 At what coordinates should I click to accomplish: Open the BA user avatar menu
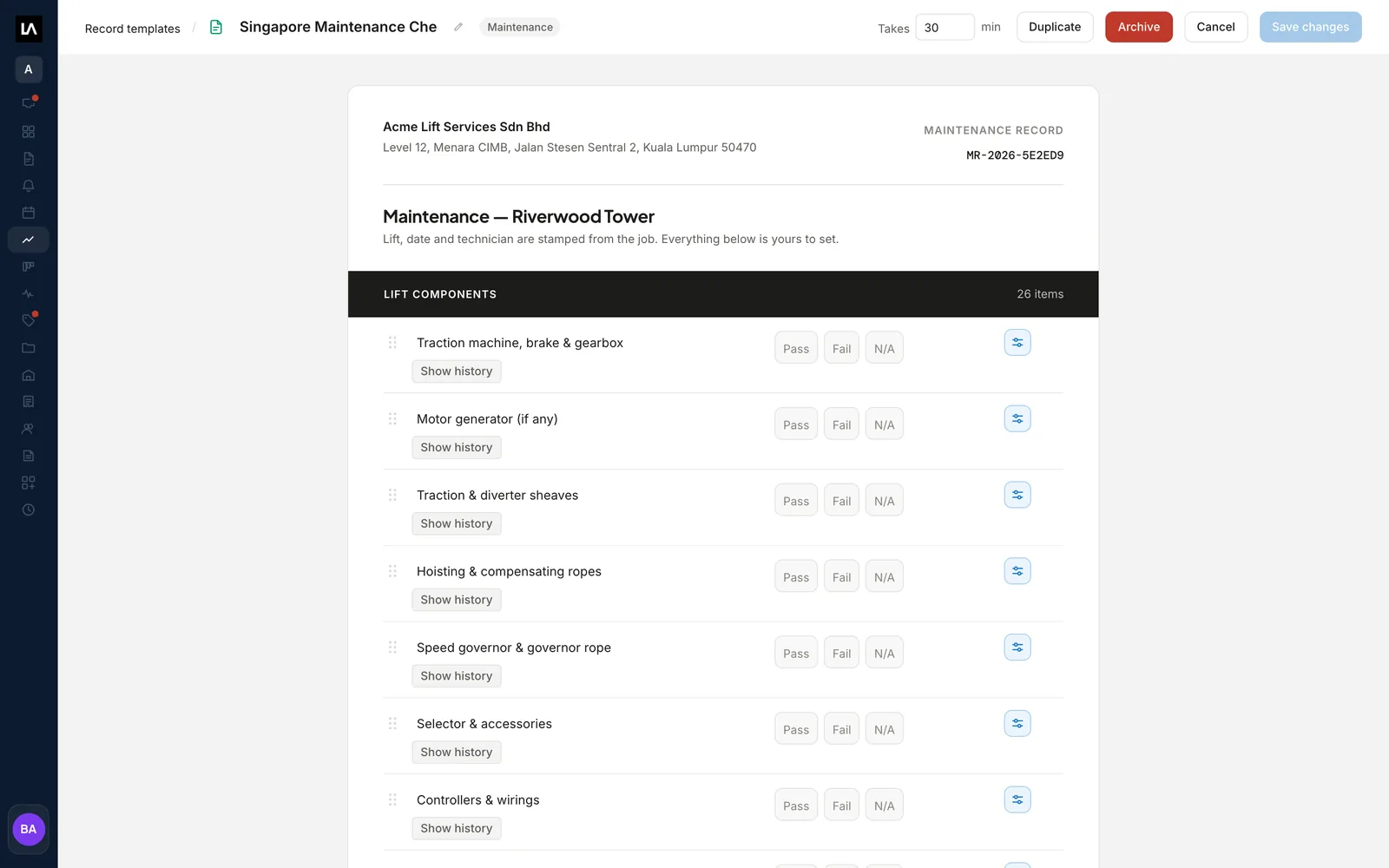(x=29, y=829)
